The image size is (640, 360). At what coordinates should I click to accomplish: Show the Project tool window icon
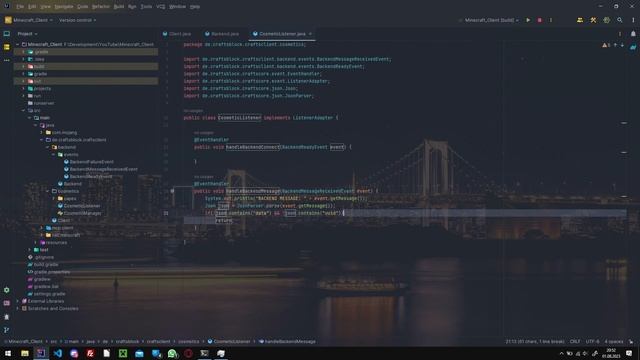(7, 34)
